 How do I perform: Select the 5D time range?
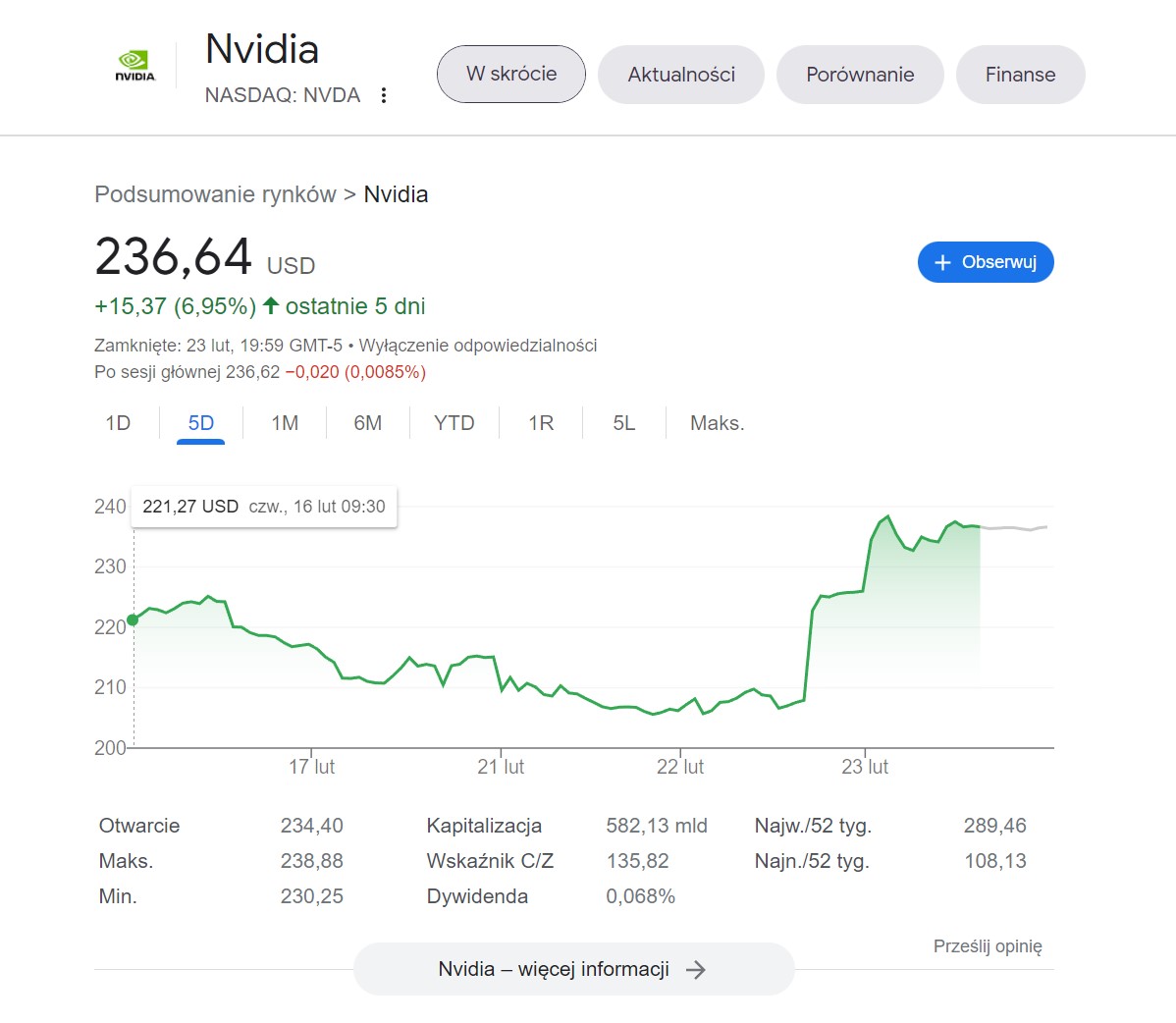tap(200, 423)
